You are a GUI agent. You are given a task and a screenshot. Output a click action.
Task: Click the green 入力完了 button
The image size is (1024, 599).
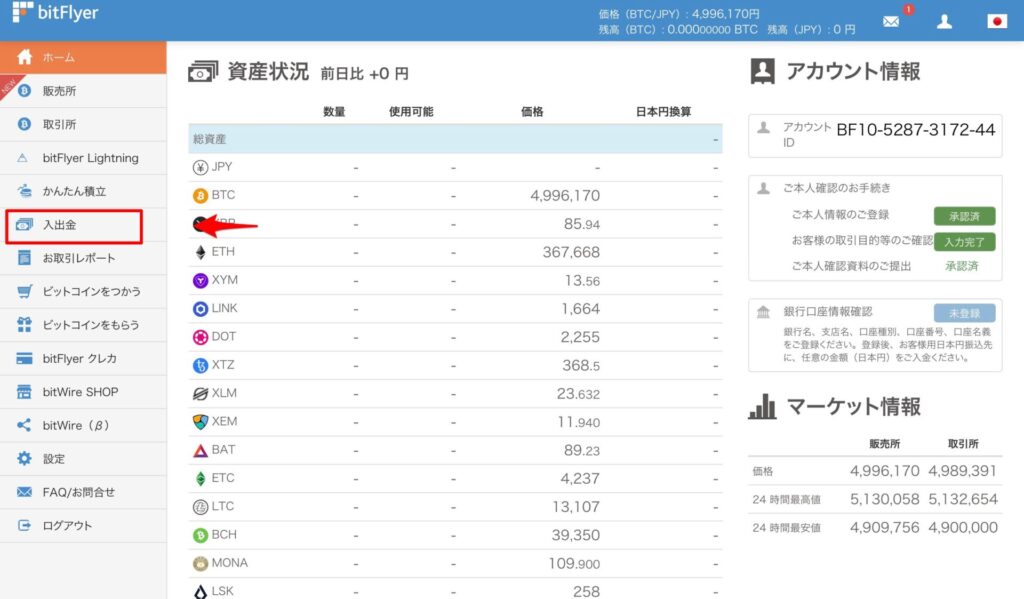[x=964, y=242]
